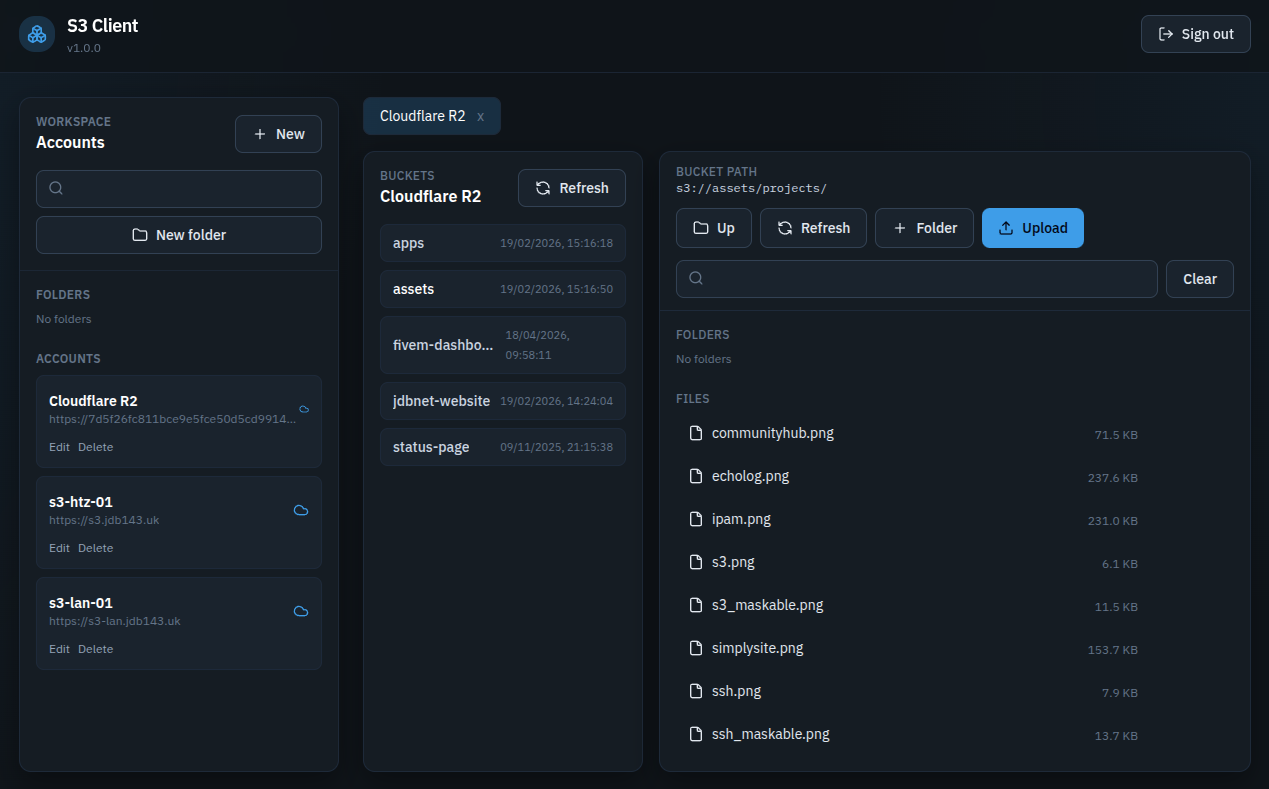
Task: Focus the bucket files search field
Action: (917, 279)
